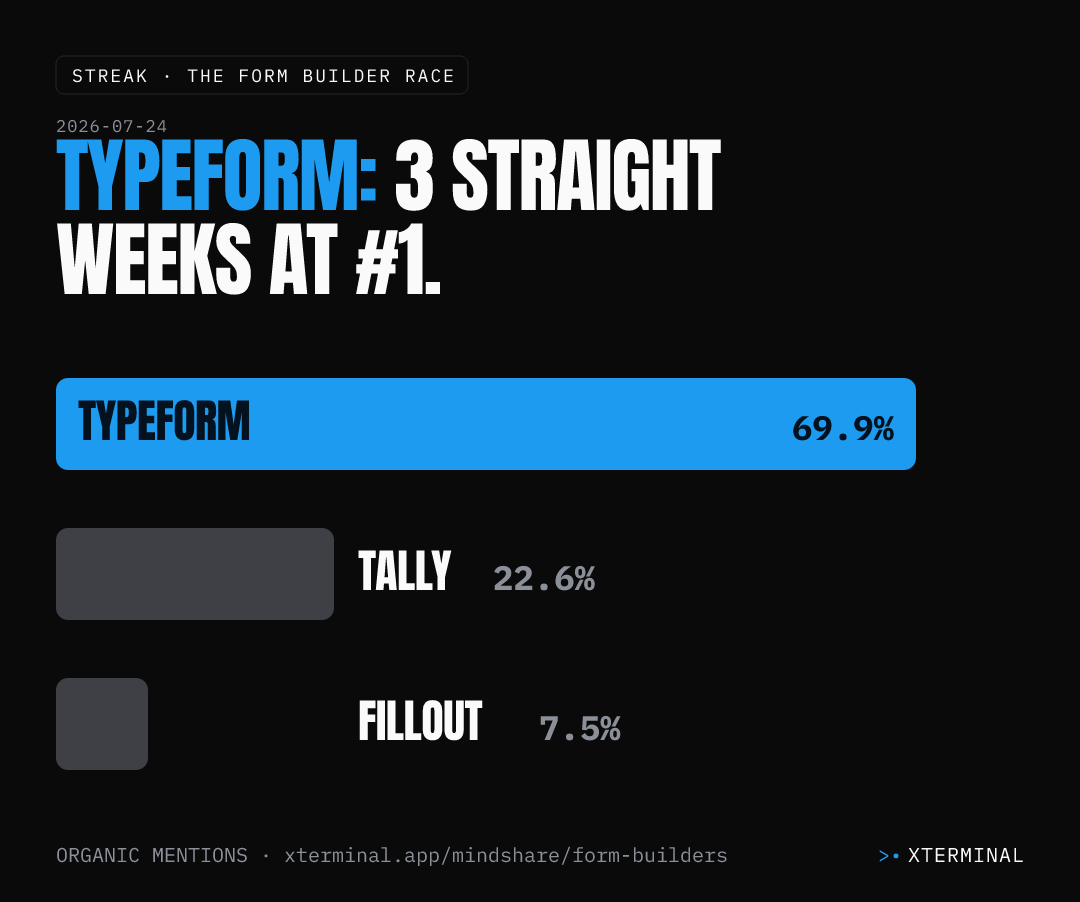Click the WEEKS AT #1. headline line
This screenshot has height=902, width=1080.
pyautogui.click(x=249, y=260)
